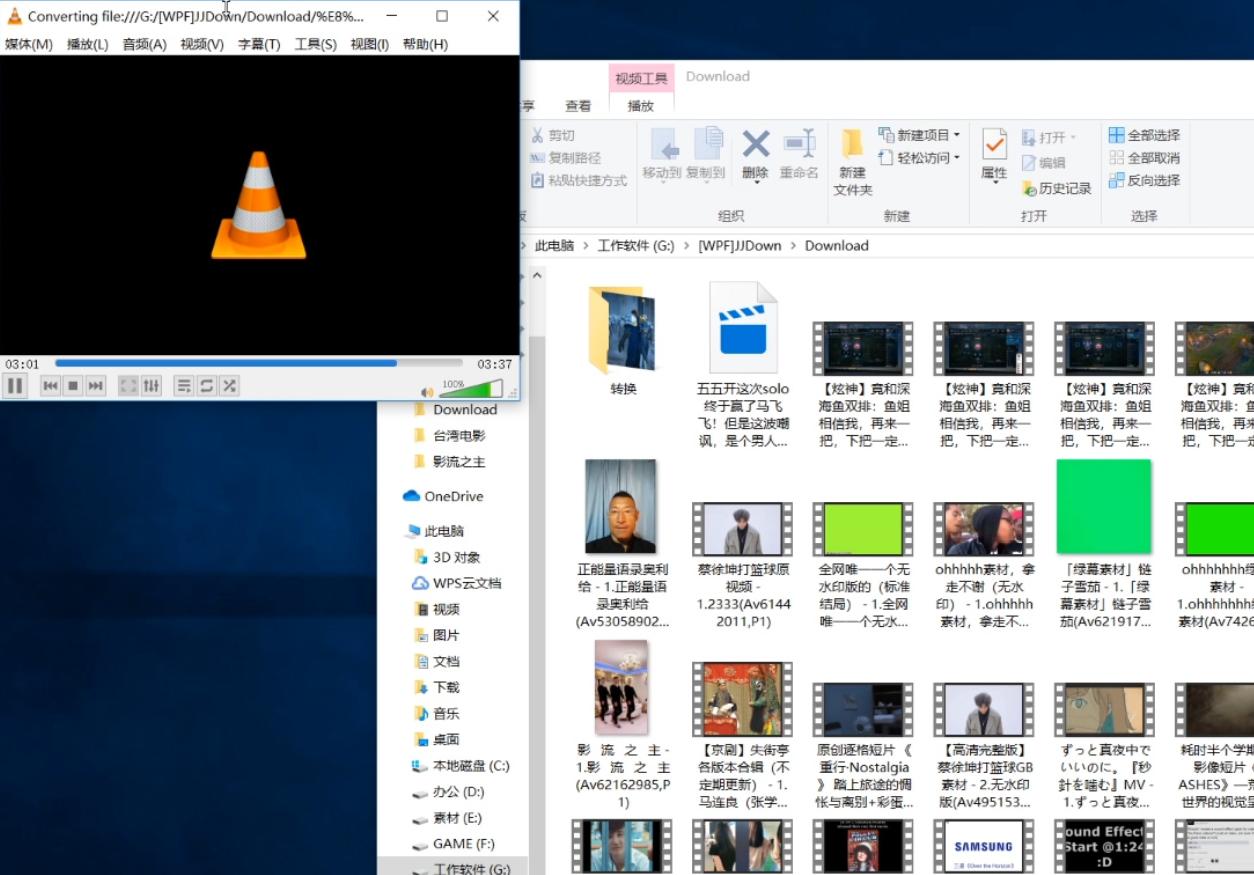Click the VLC seek progress bar
1254x875 pixels.
pyautogui.click(x=258, y=363)
